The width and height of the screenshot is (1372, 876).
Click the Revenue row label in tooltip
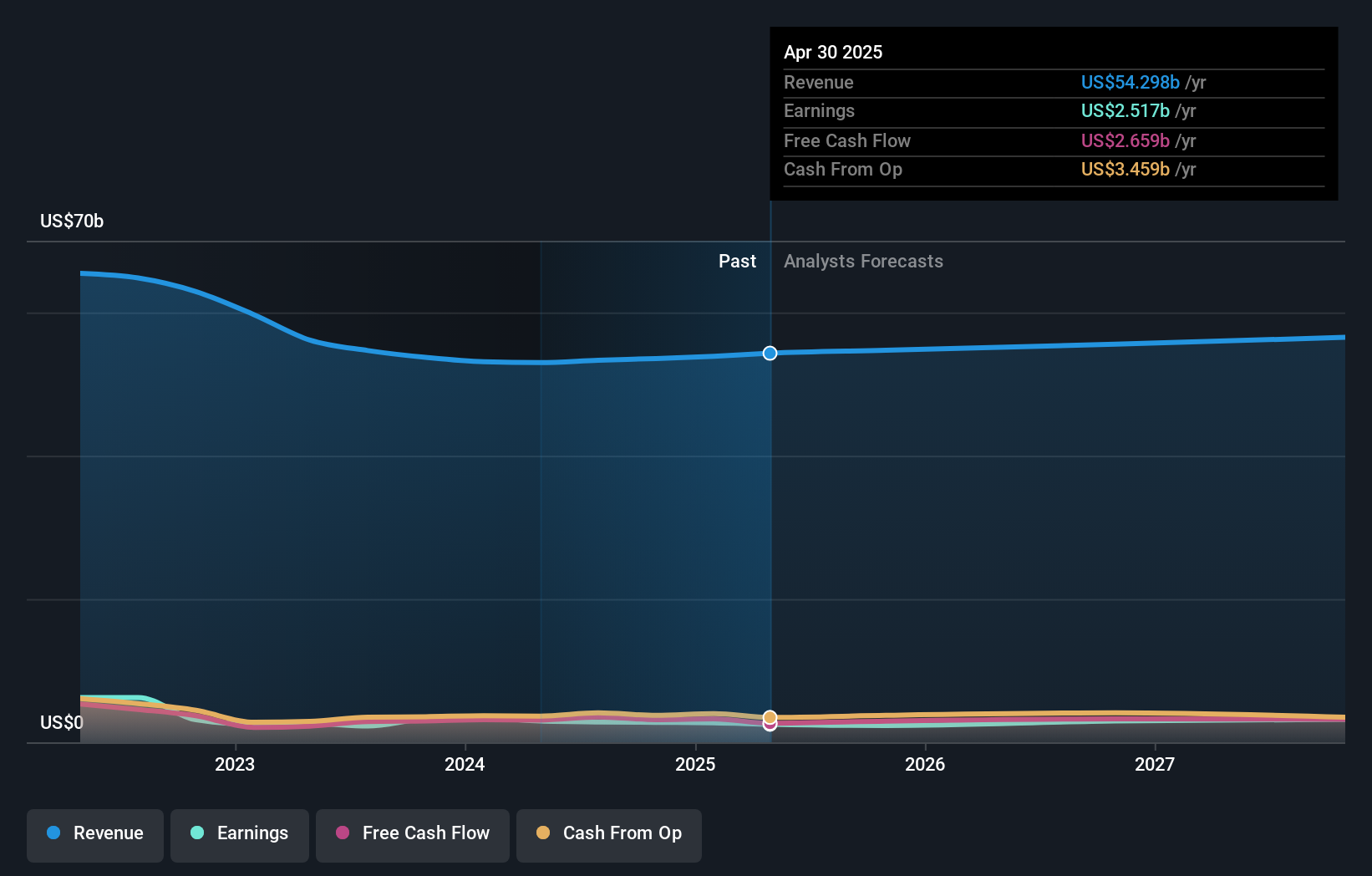tap(819, 82)
